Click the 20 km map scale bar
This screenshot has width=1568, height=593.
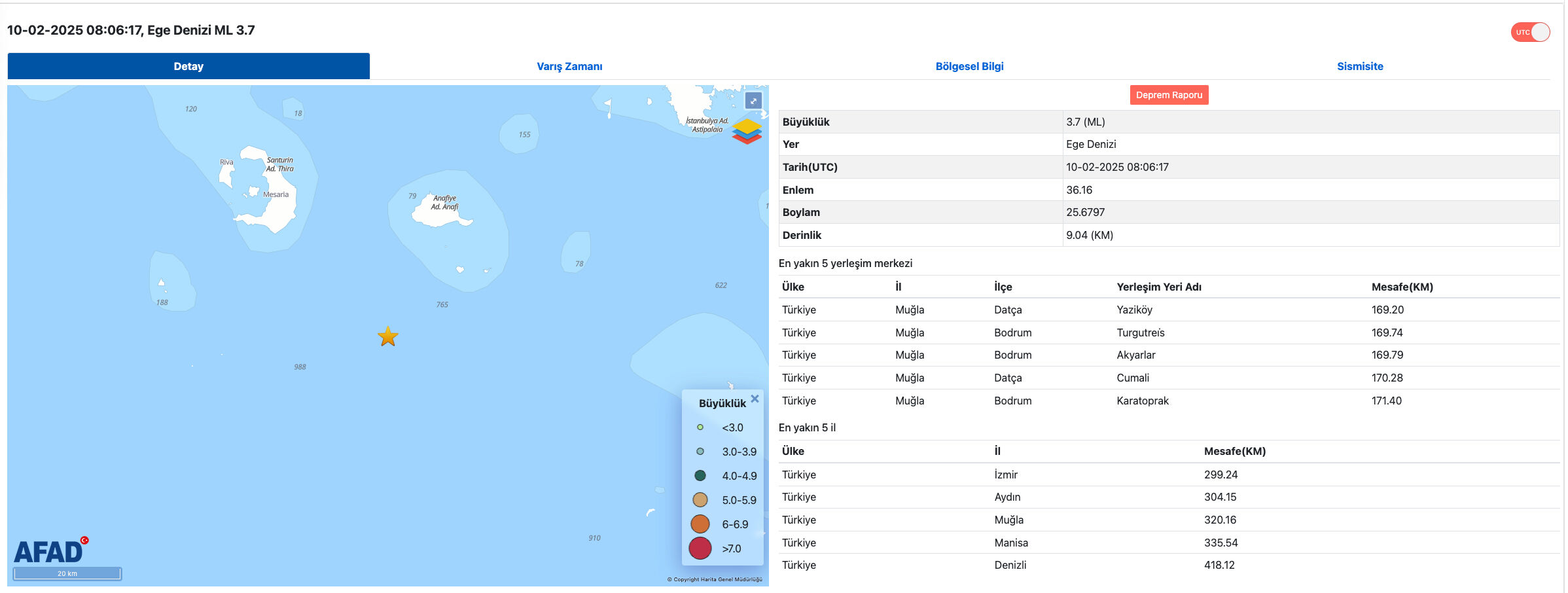(67, 573)
